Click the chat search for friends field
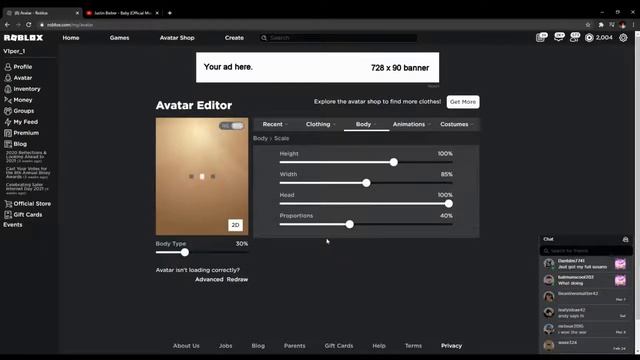Viewport: 640px width, 360px height. [586, 251]
